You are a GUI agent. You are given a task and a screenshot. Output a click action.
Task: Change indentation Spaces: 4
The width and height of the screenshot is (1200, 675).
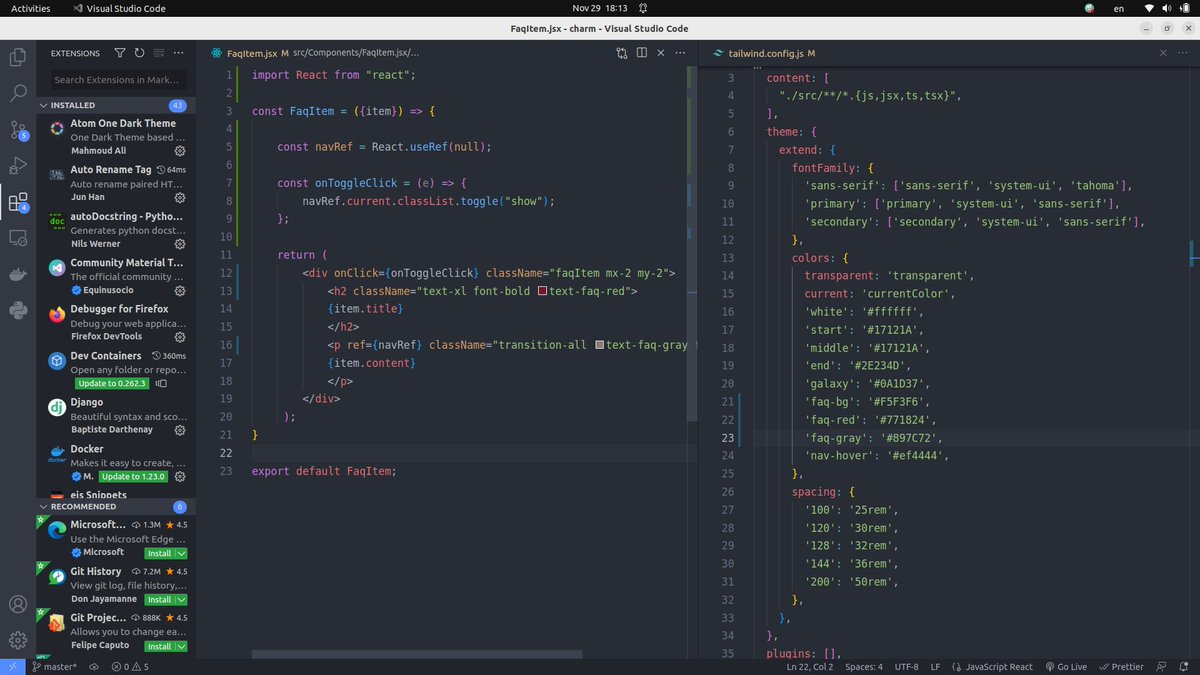(x=864, y=666)
